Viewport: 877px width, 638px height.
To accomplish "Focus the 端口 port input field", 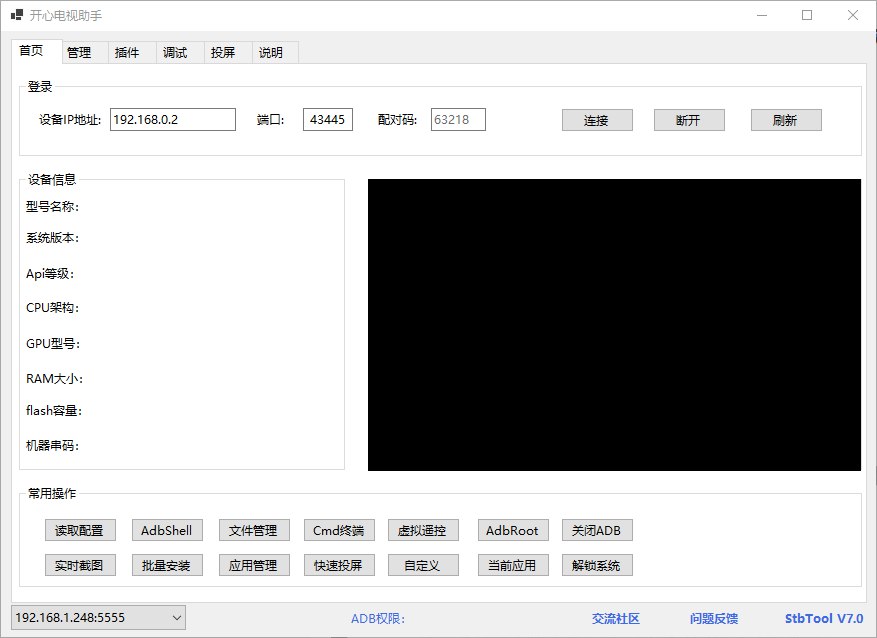I will (327, 120).
